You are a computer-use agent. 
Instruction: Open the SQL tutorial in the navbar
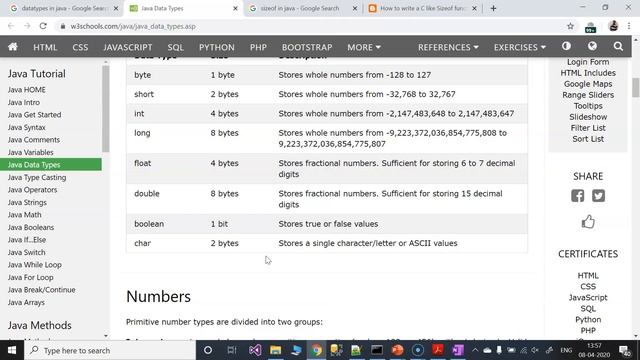(176, 47)
